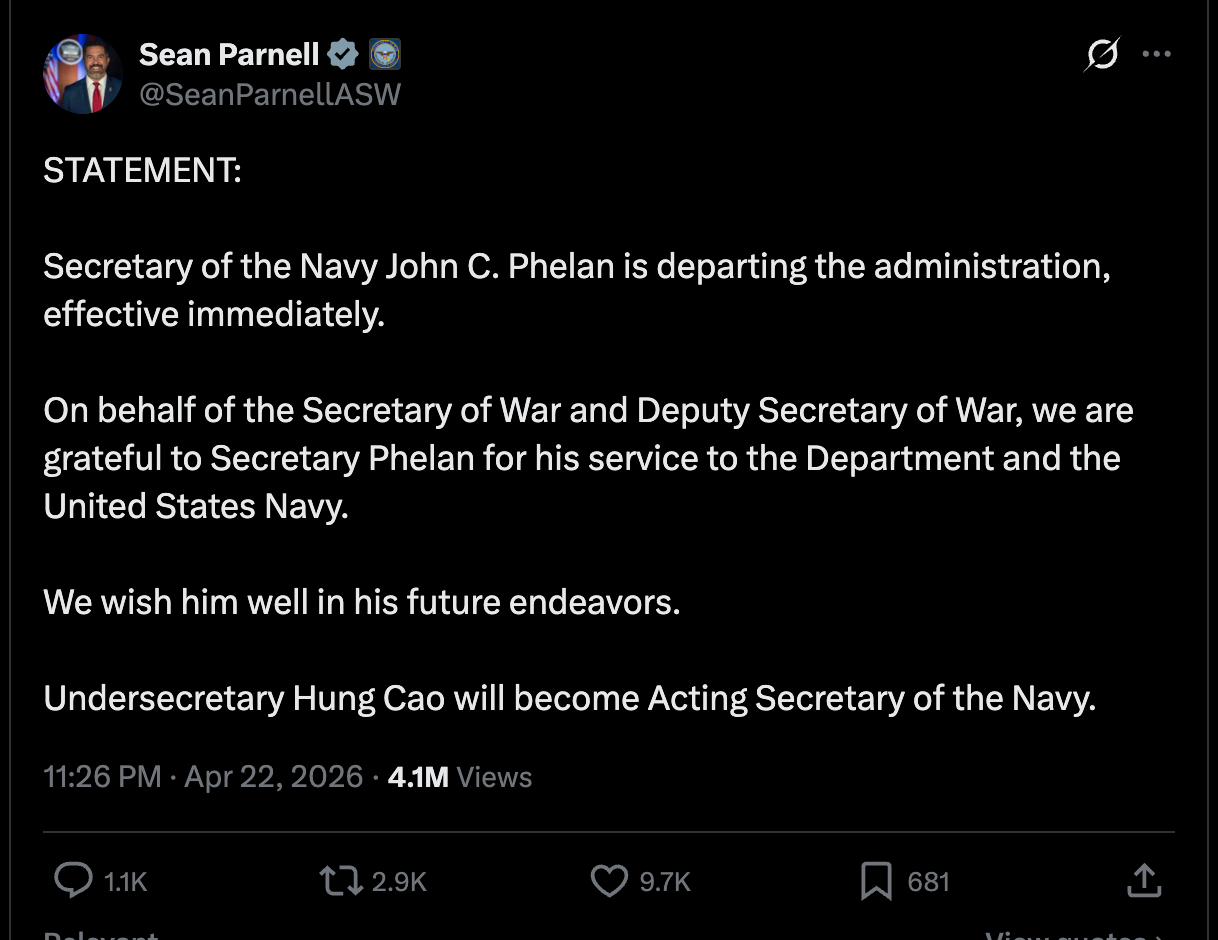Click the Apr 22, 2026 timestamp
Image resolution: width=1218 pixels, height=940 pixels.
(272, 777)
